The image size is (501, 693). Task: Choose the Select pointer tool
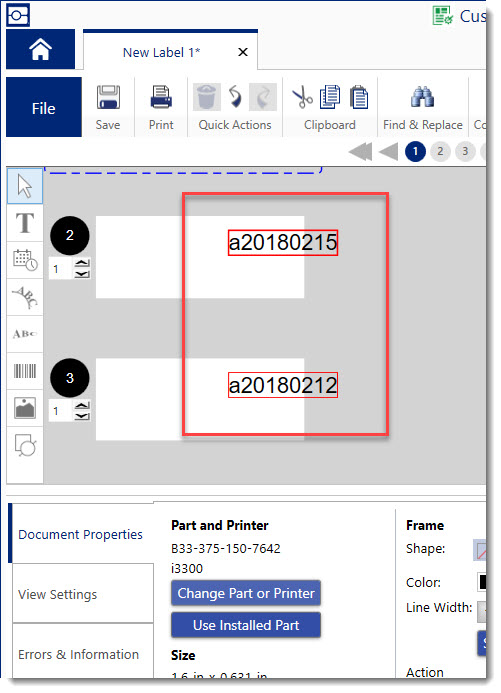(25, 186)
